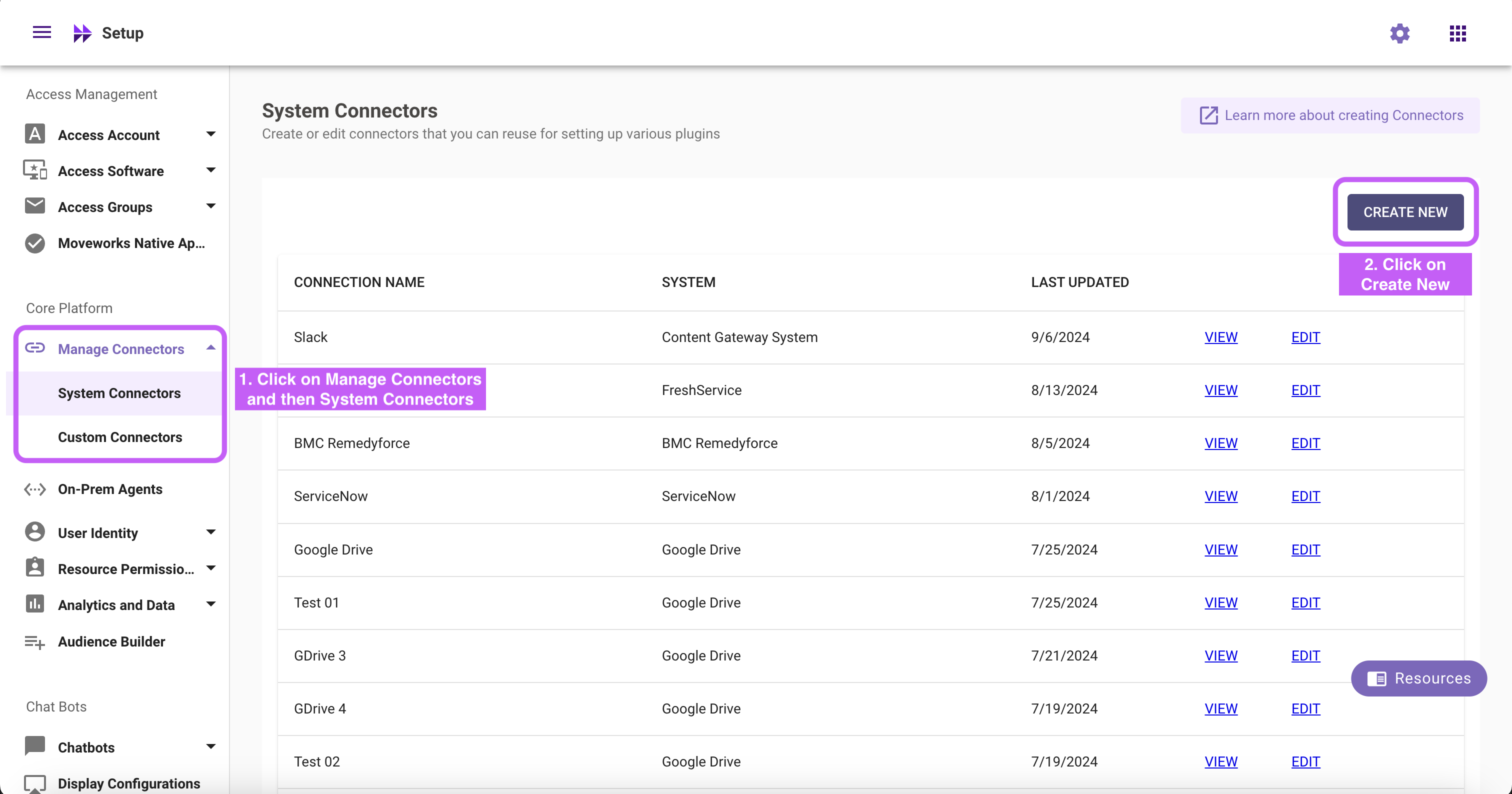This screenshot has height=794, width=1512.
Task: Collapse the Manage Connectors section arrow
Action: click(x=210, y=347)
